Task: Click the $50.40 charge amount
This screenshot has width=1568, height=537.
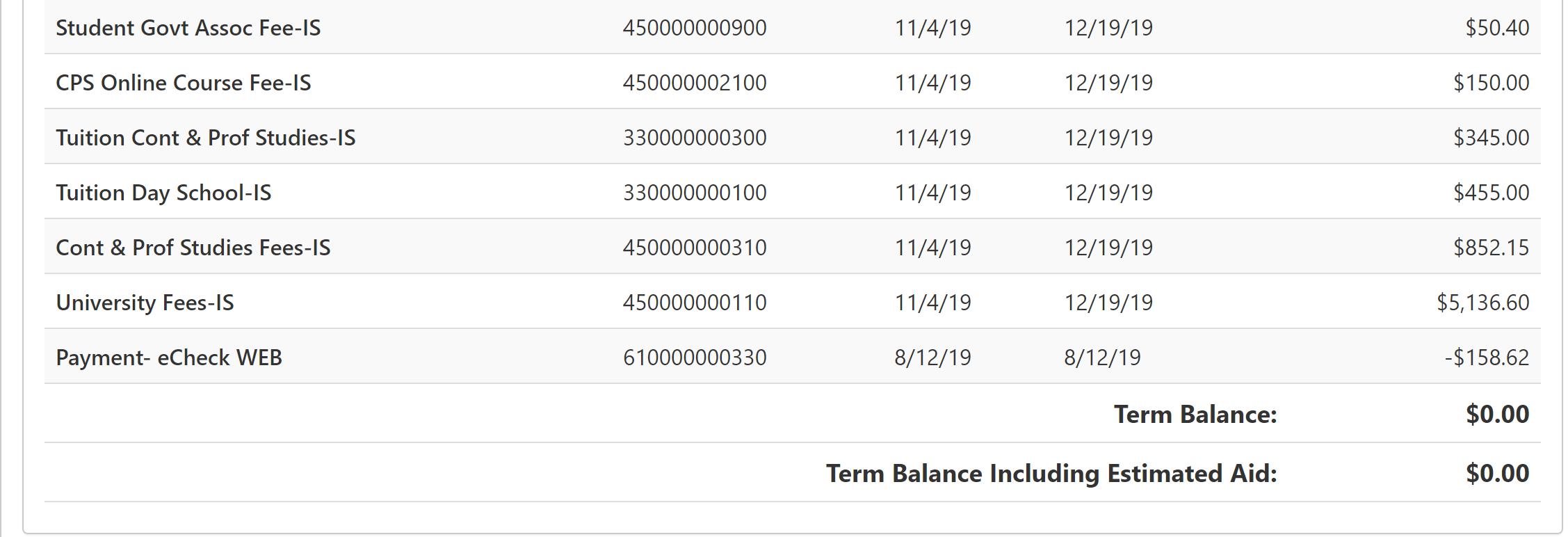Action: (1496, 28)
